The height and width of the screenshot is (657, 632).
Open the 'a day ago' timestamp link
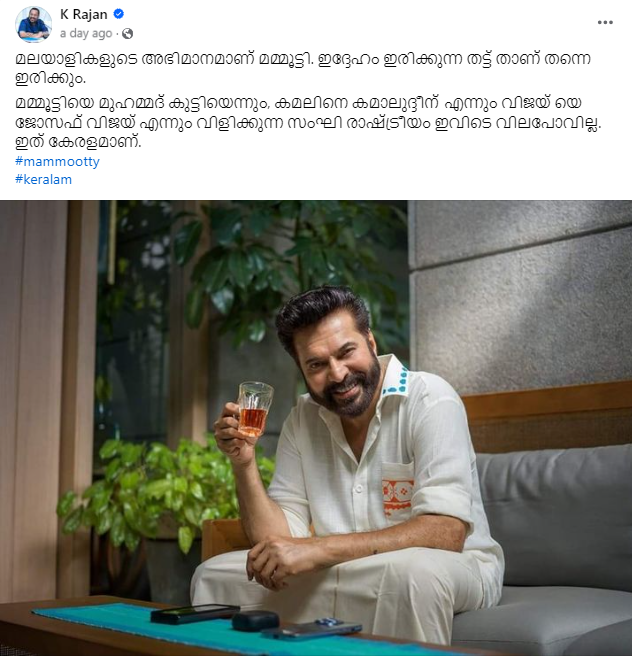click(x=86, y=34)
